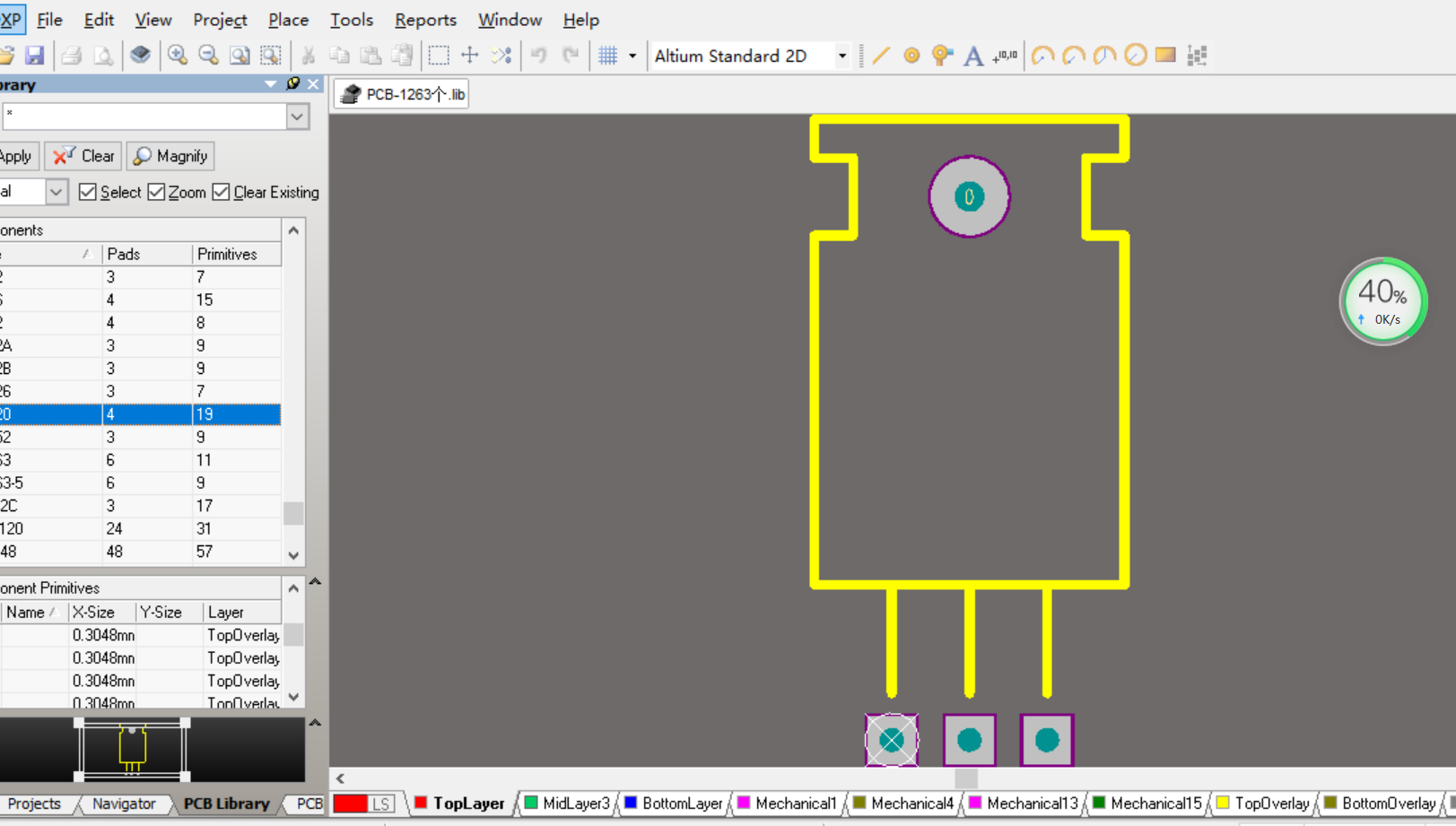Expand the mask filter combo box
The width and height of the screenshot is (1456, 826).
point(298,117)
